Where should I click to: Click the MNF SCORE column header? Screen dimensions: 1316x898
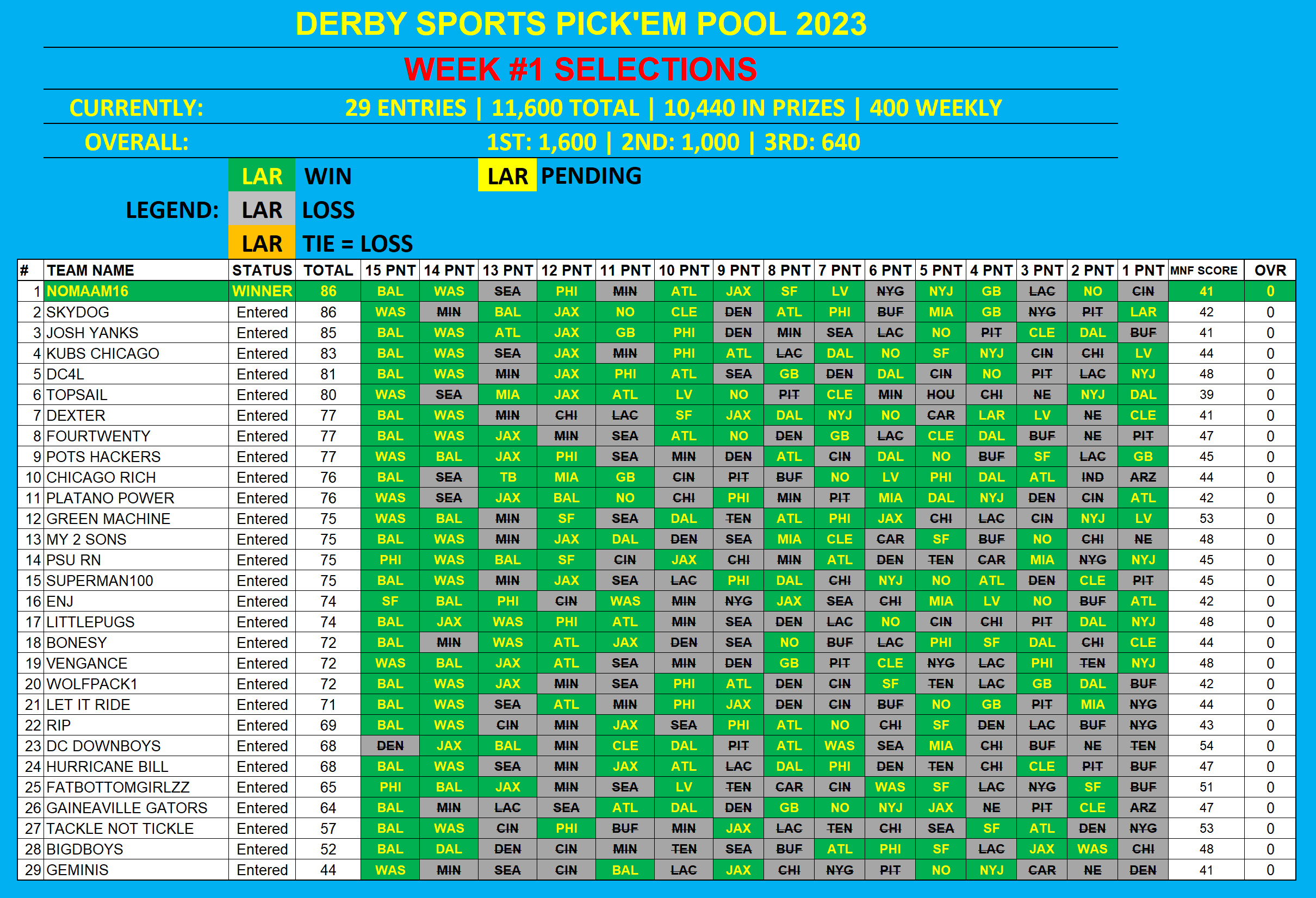(1206, 270)
